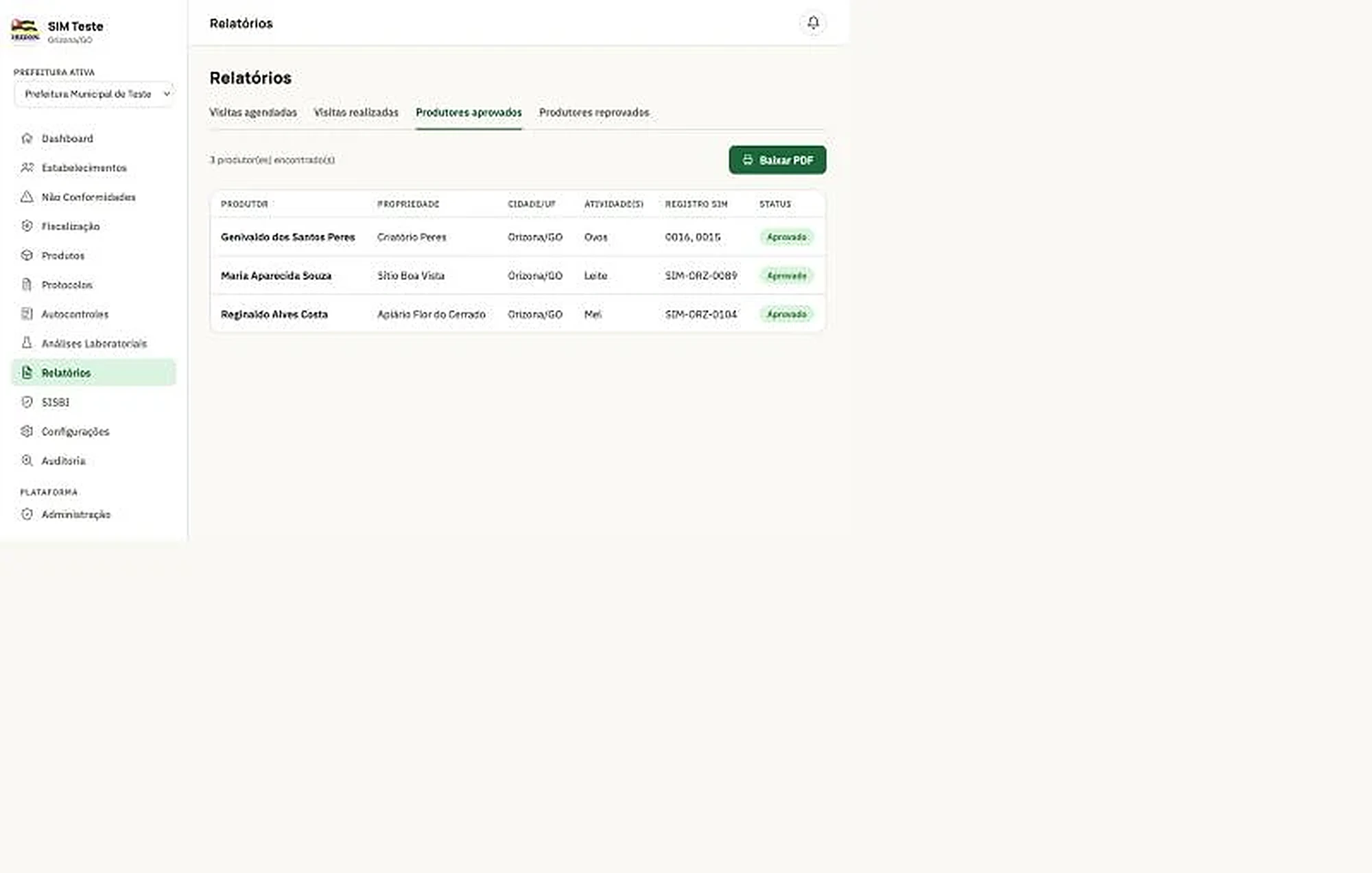Click the SISBI shield icon
This screenshot has height=873, width=1372.
(27, 402)
